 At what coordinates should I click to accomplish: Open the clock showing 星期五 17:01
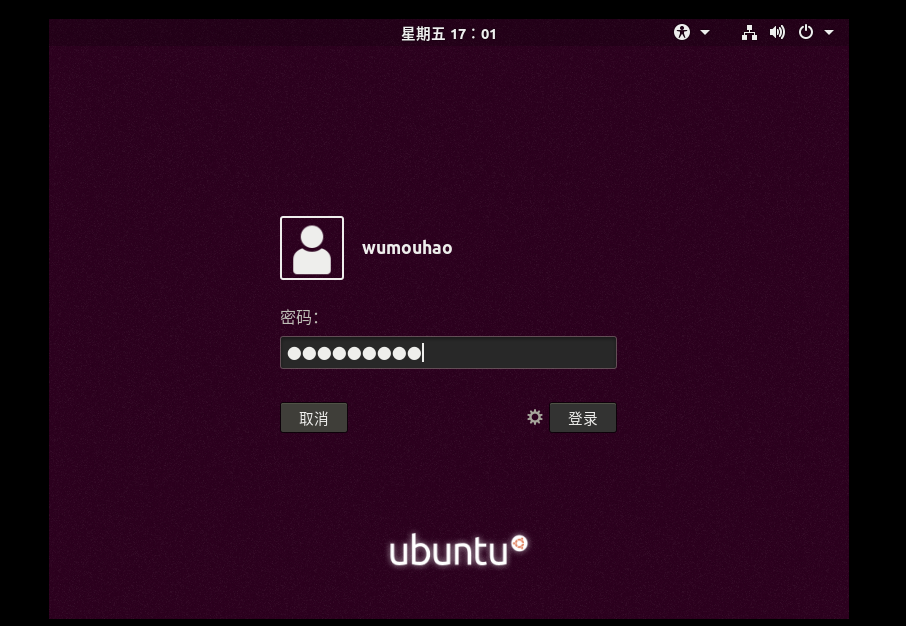pyautogui.click(x=449, y=34)
